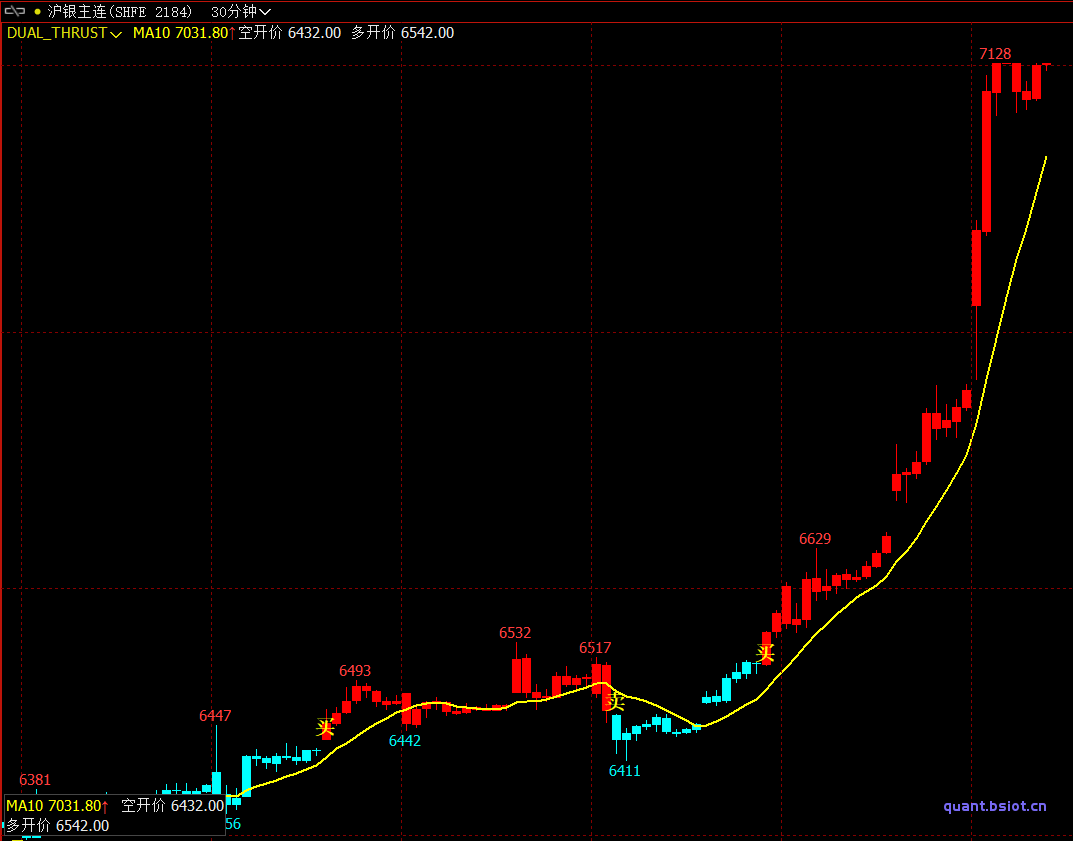
Task: Click the 6447 peak price label
Action: point(215,716)
